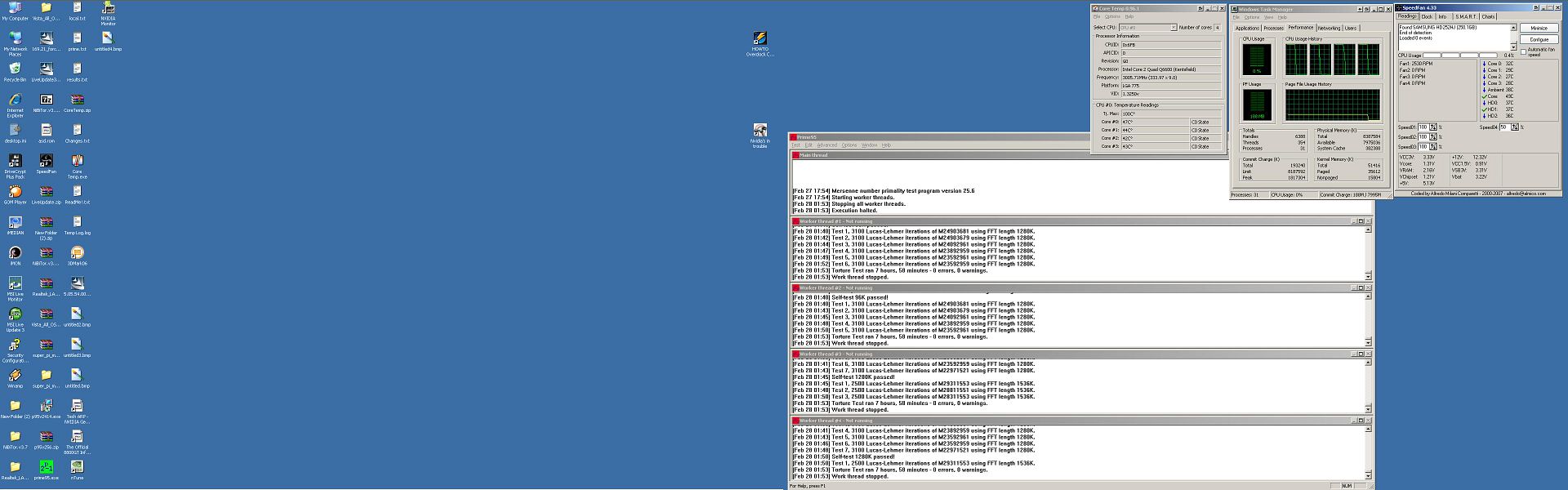
Task: Open the iMEDIAN desktop shortcut
Action: coord(15,225)
